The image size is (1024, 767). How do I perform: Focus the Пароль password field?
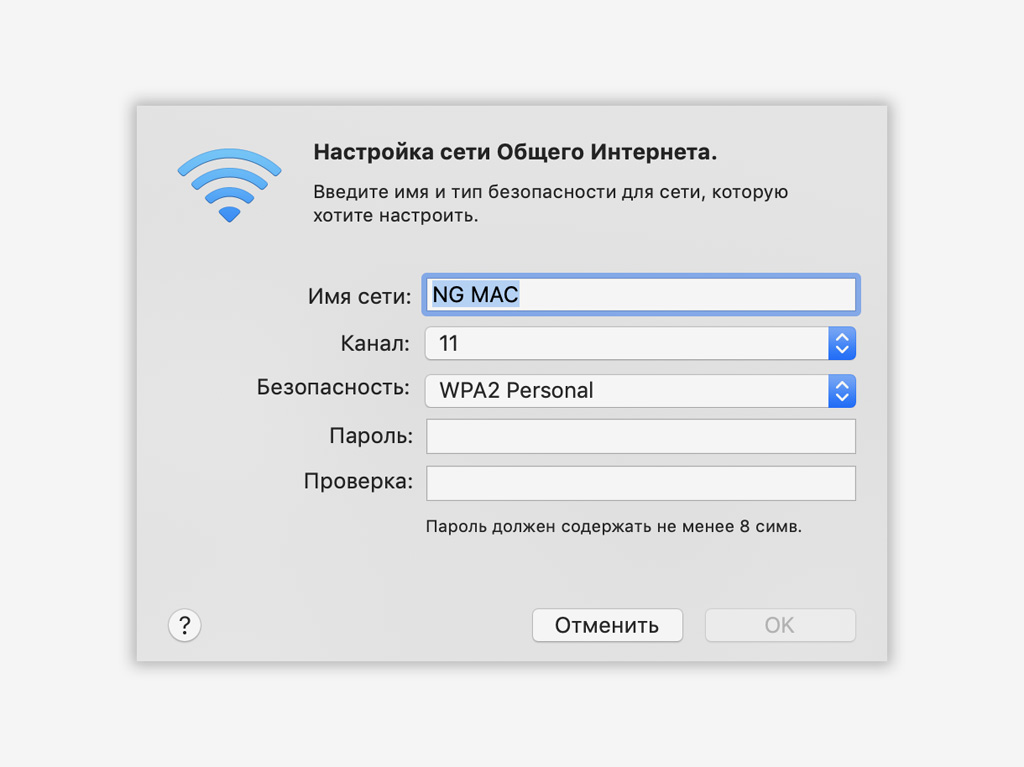[641, 436]
